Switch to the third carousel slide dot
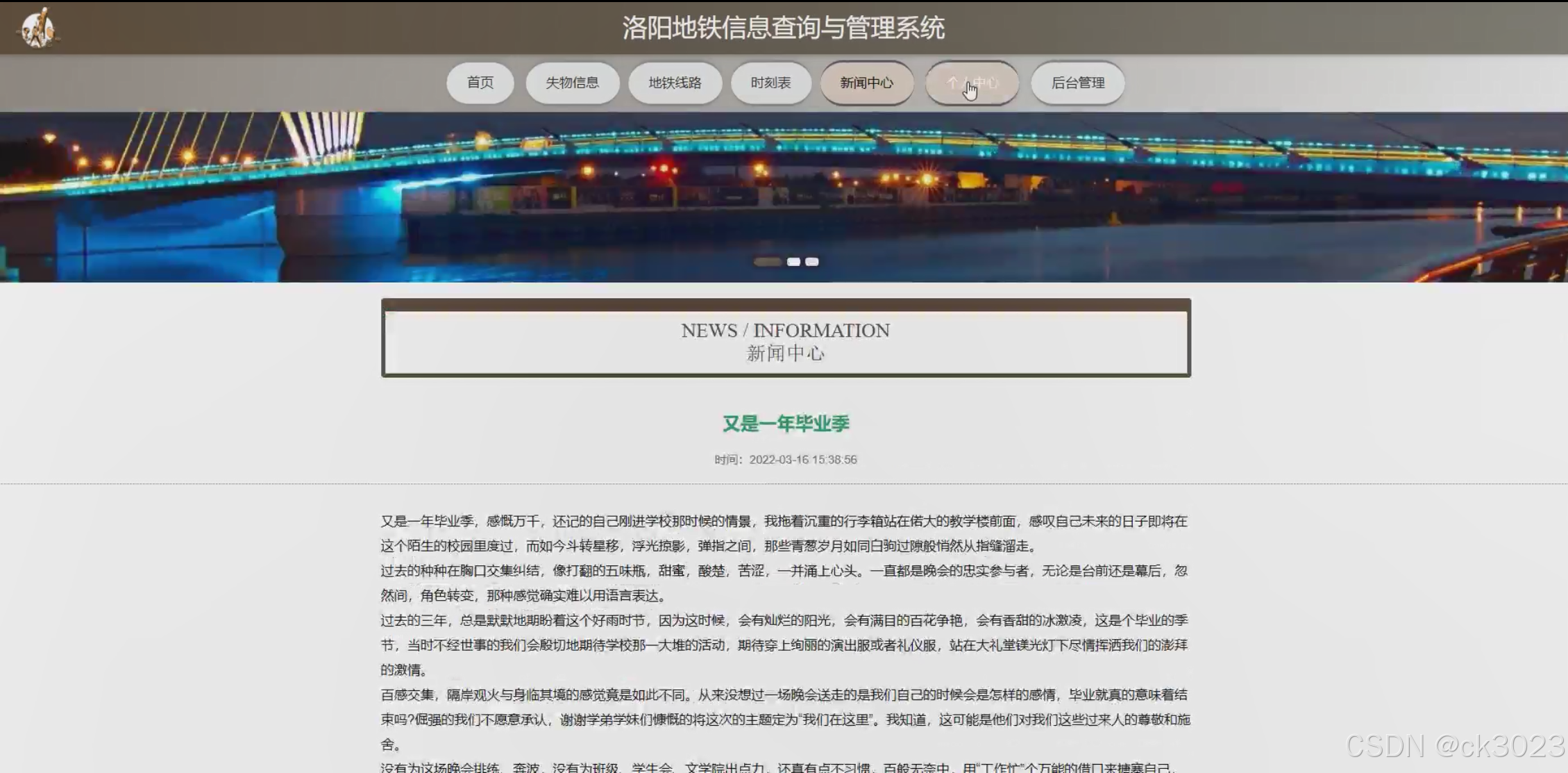1568x773 pixels. click(x=812, y=262)
